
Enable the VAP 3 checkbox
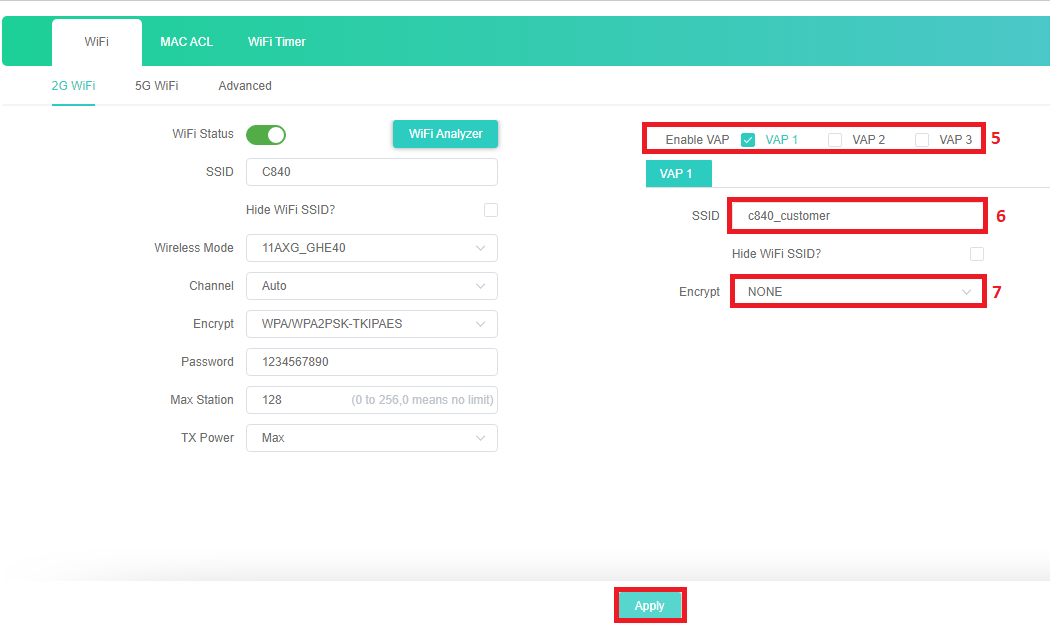click(922, 140)
